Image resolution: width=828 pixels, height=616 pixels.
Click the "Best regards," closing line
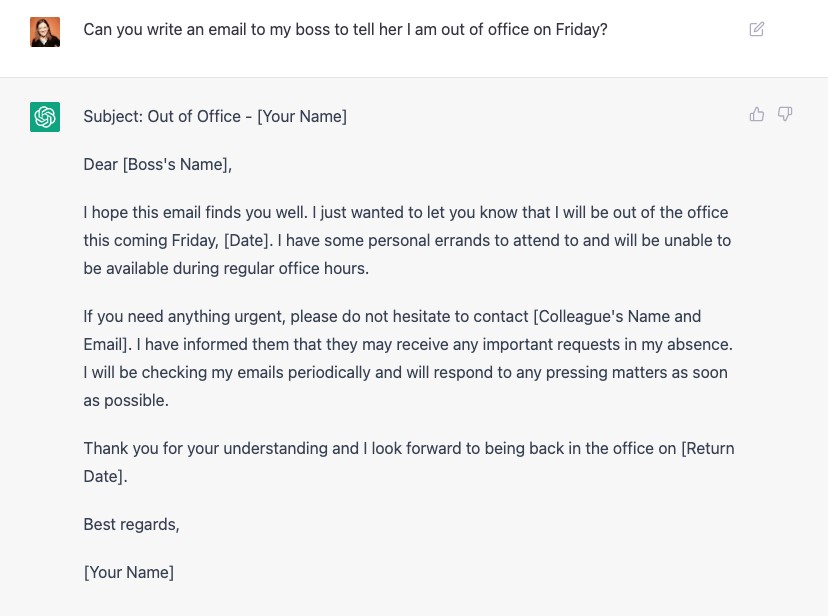point(131,525)
